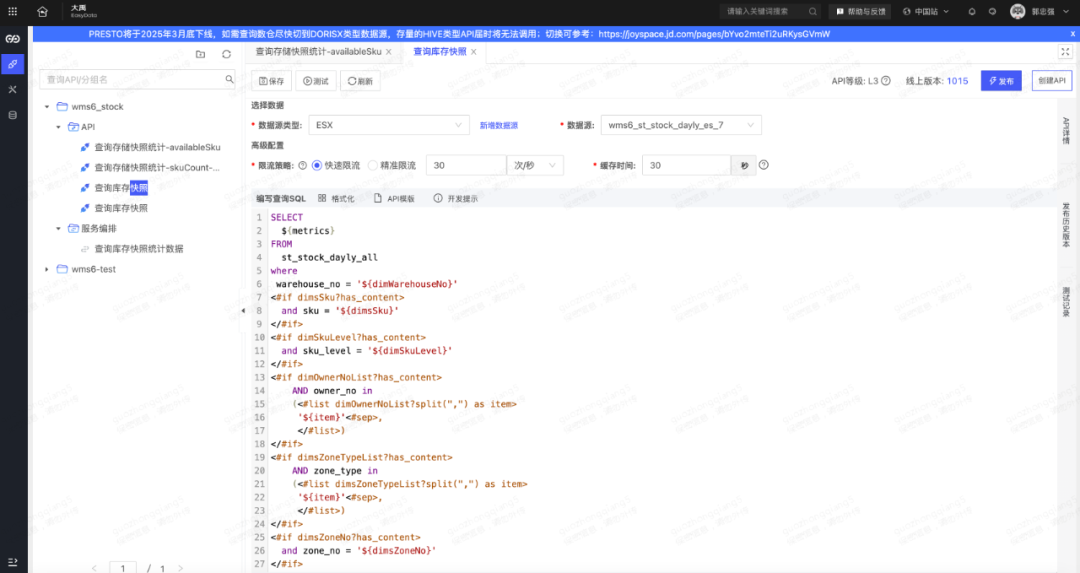Open the message bubble icon in header
1080x573 pixels.
tap(993, 11)
